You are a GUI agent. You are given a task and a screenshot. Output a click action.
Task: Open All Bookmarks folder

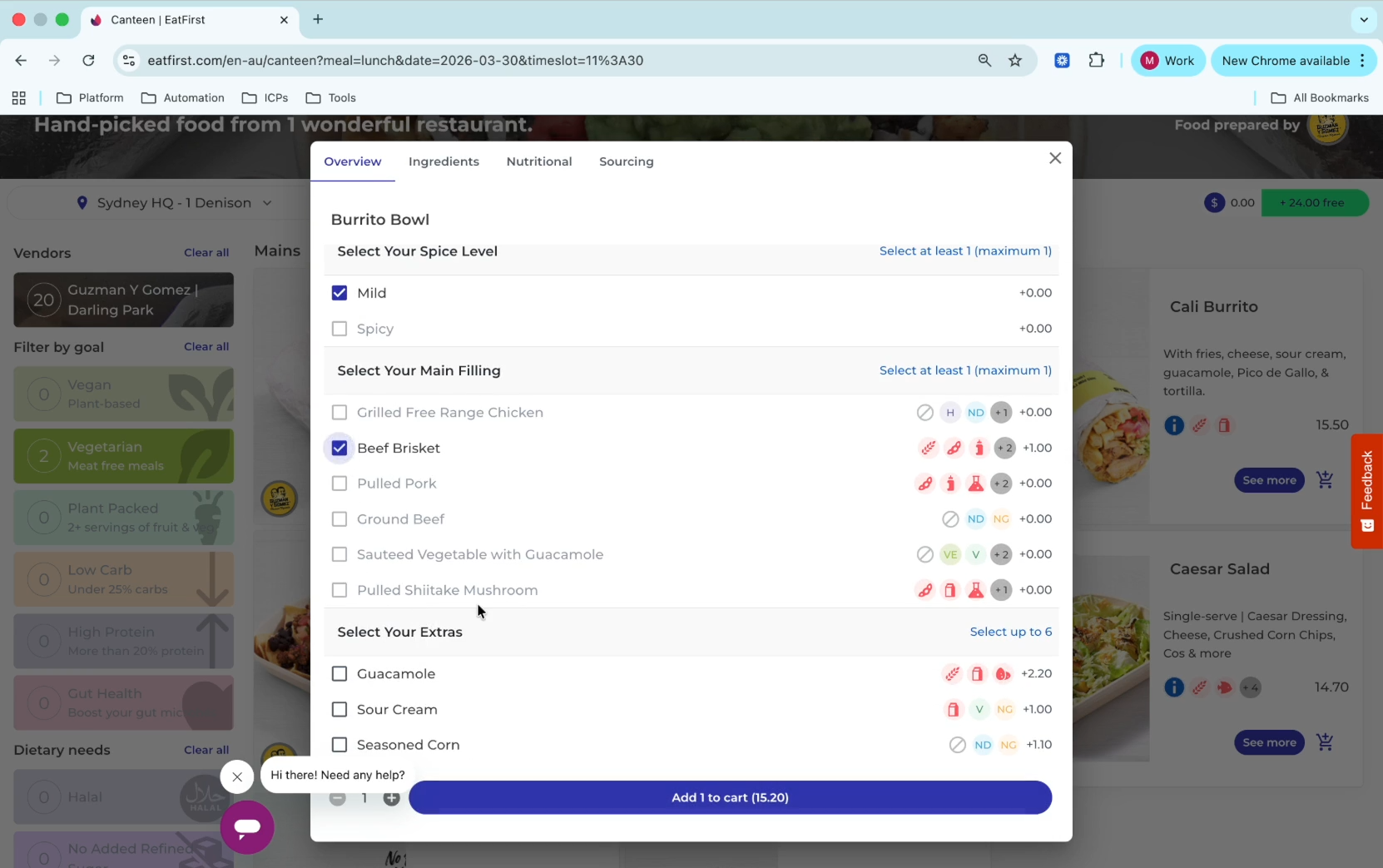pyautogui.click(x=1320, y=97)
